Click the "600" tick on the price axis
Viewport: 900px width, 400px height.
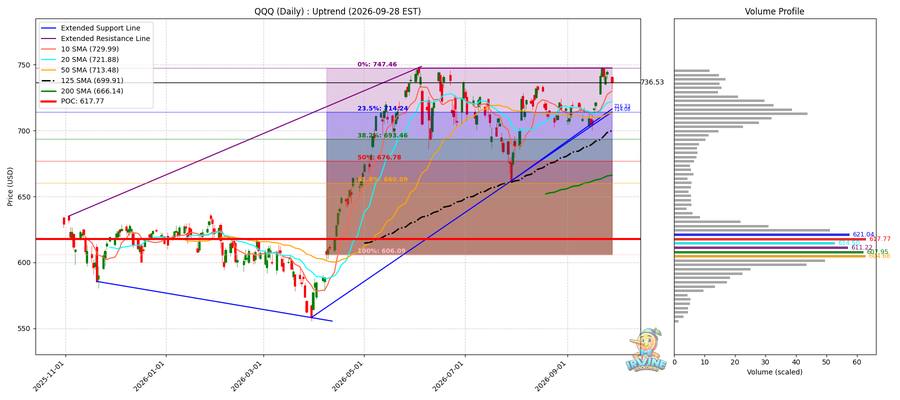tap(26, 263)
